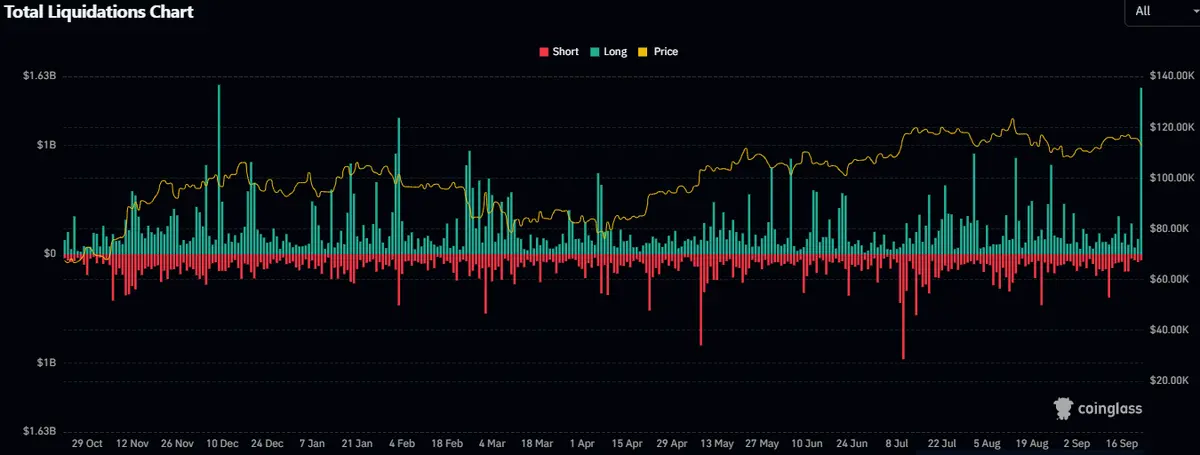
Task: Click the Total Liquidations Chart title
Action: [98, 12]
